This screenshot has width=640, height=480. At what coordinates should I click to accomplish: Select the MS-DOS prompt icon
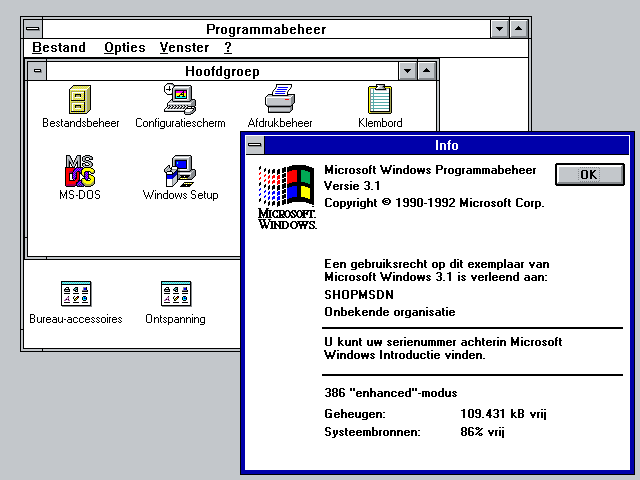(x=80, y=171)
